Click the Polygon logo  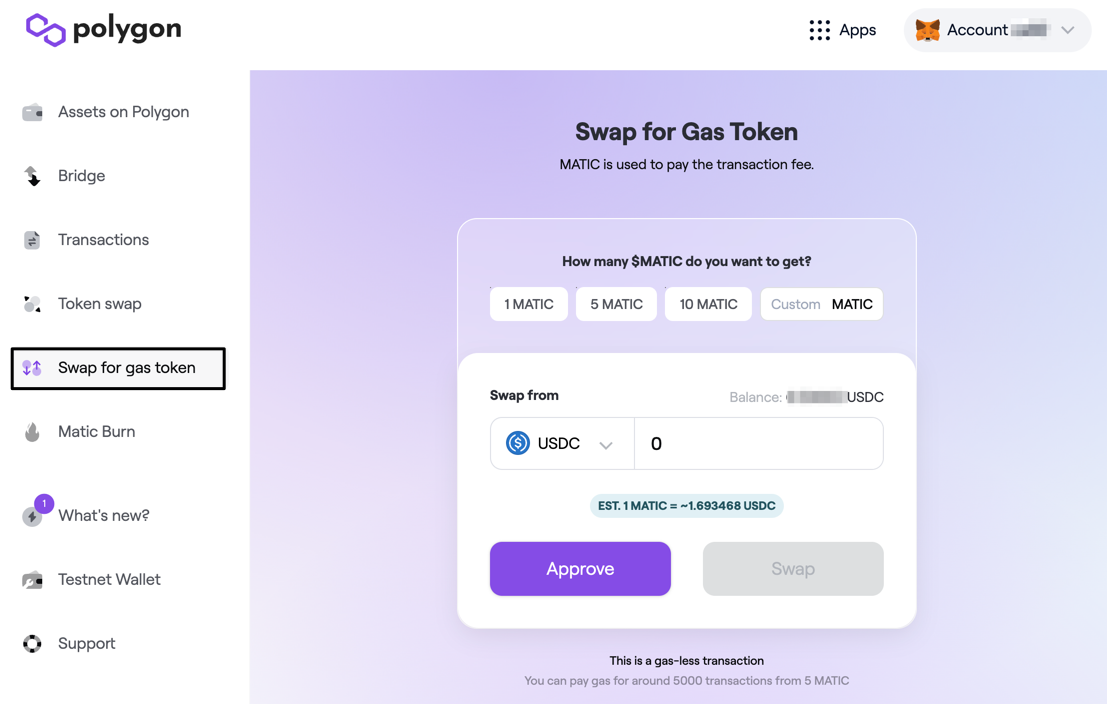103,30
